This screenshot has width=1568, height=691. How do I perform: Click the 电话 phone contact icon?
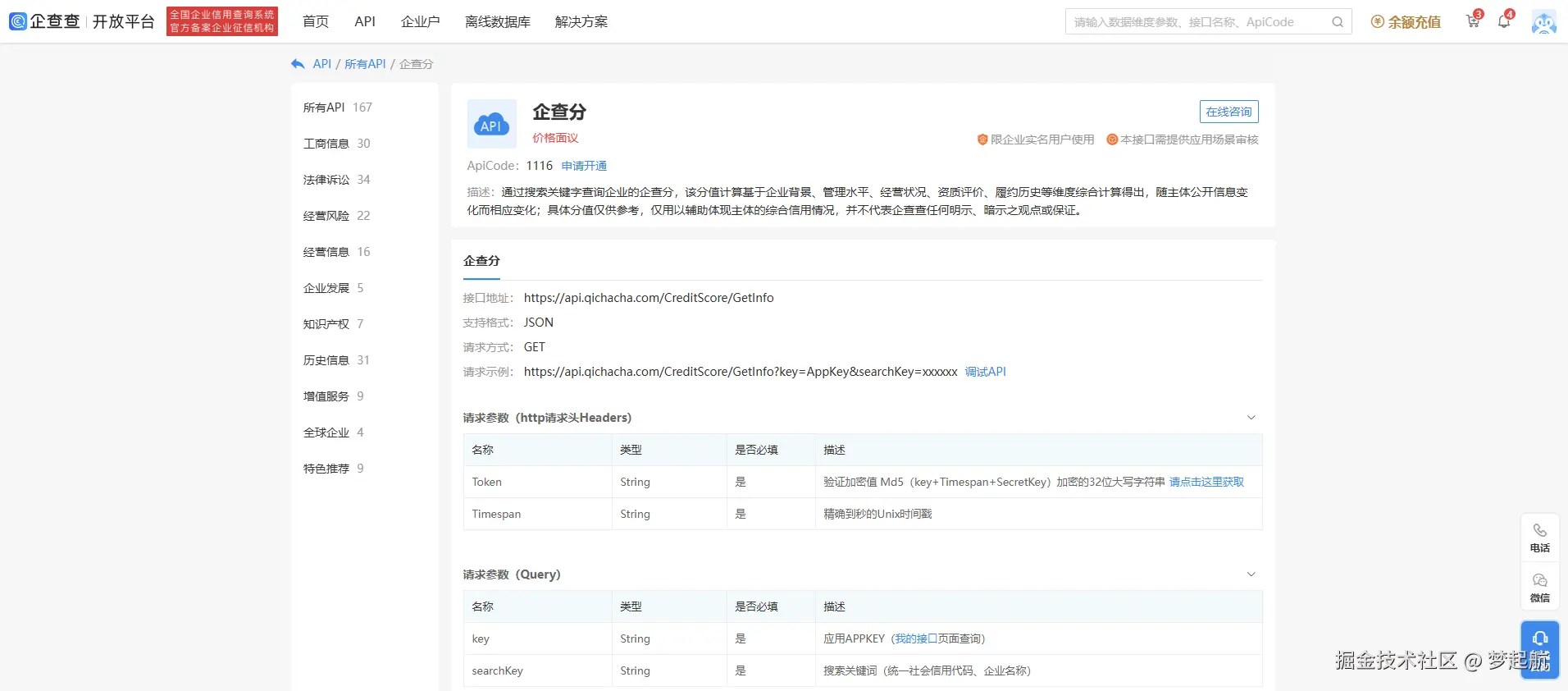[x=1540, y=530]
